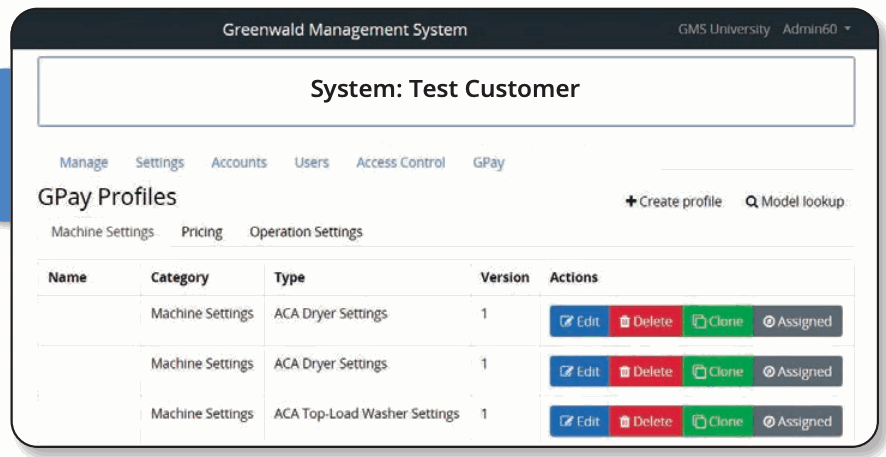Click Greenwald Management System title
Image resolution: width=886 pixels, height=457 pixels.
pyautogui.click(x=345, y=29)
